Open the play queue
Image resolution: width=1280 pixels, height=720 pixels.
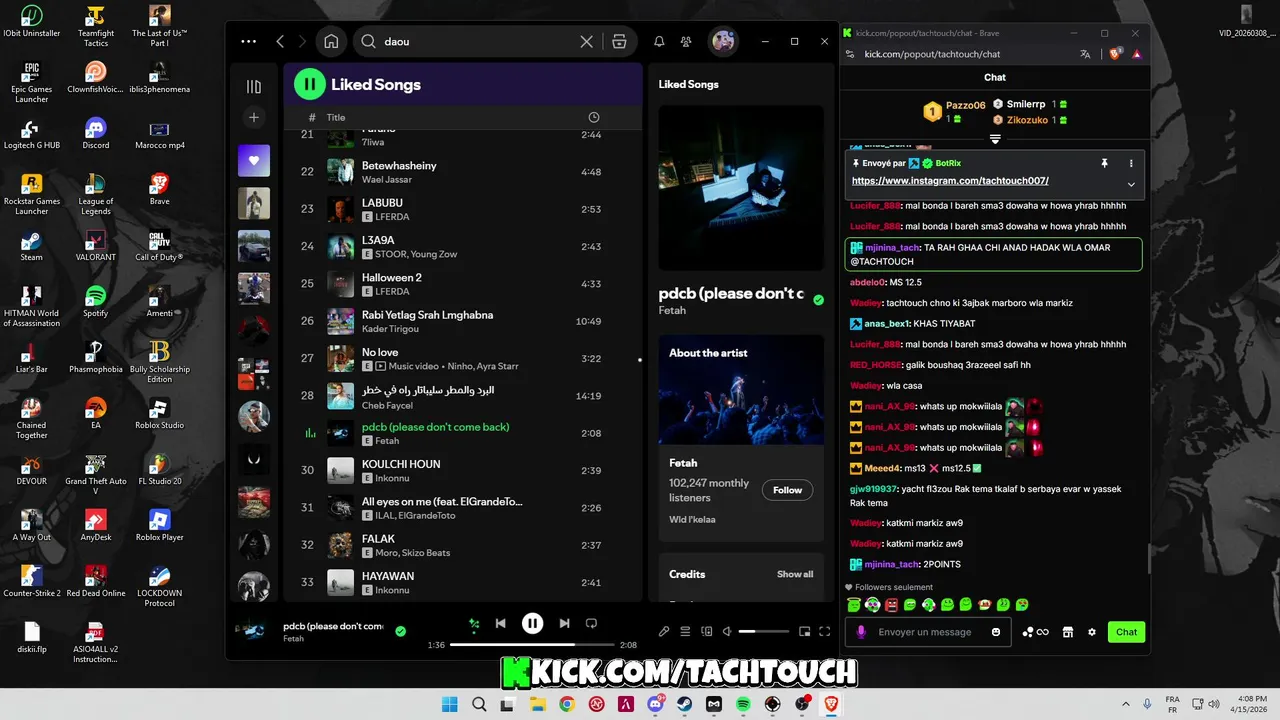pyautogui.click(x=685, y=631)
